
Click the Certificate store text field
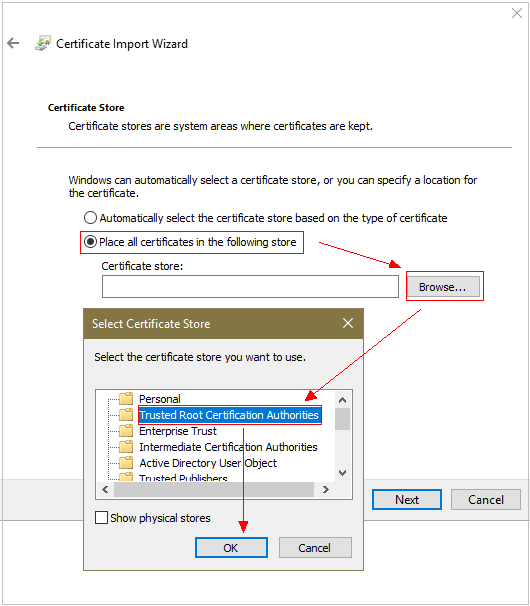(x=250, y=286)
